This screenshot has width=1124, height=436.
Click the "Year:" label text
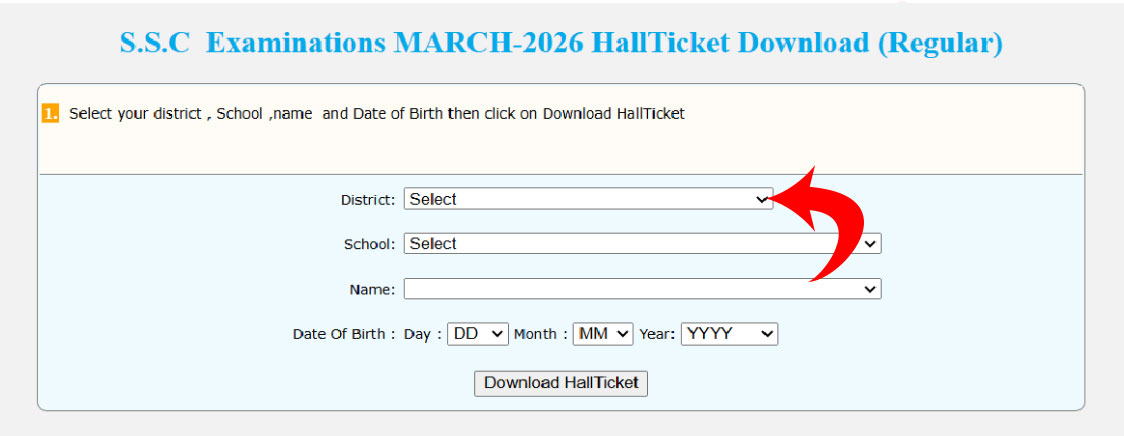click(658, 335)
